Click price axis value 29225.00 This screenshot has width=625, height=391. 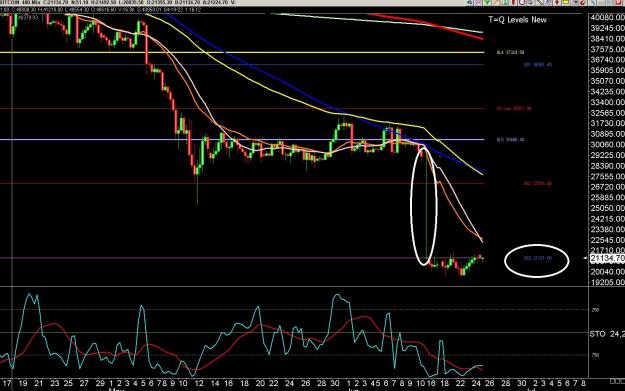[x=607, y=155]
